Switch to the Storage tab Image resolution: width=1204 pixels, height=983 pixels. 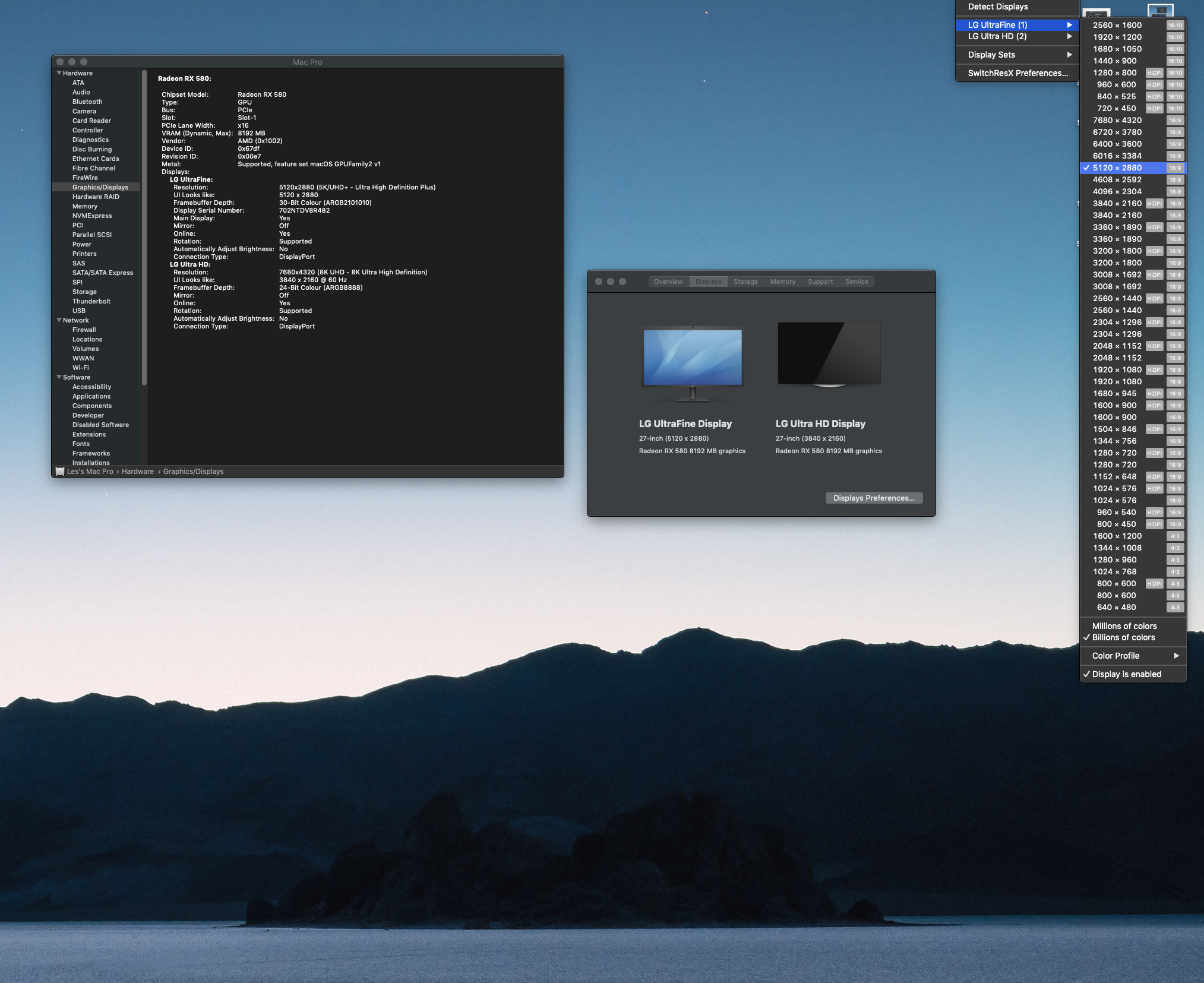click(x=745, y=282)
